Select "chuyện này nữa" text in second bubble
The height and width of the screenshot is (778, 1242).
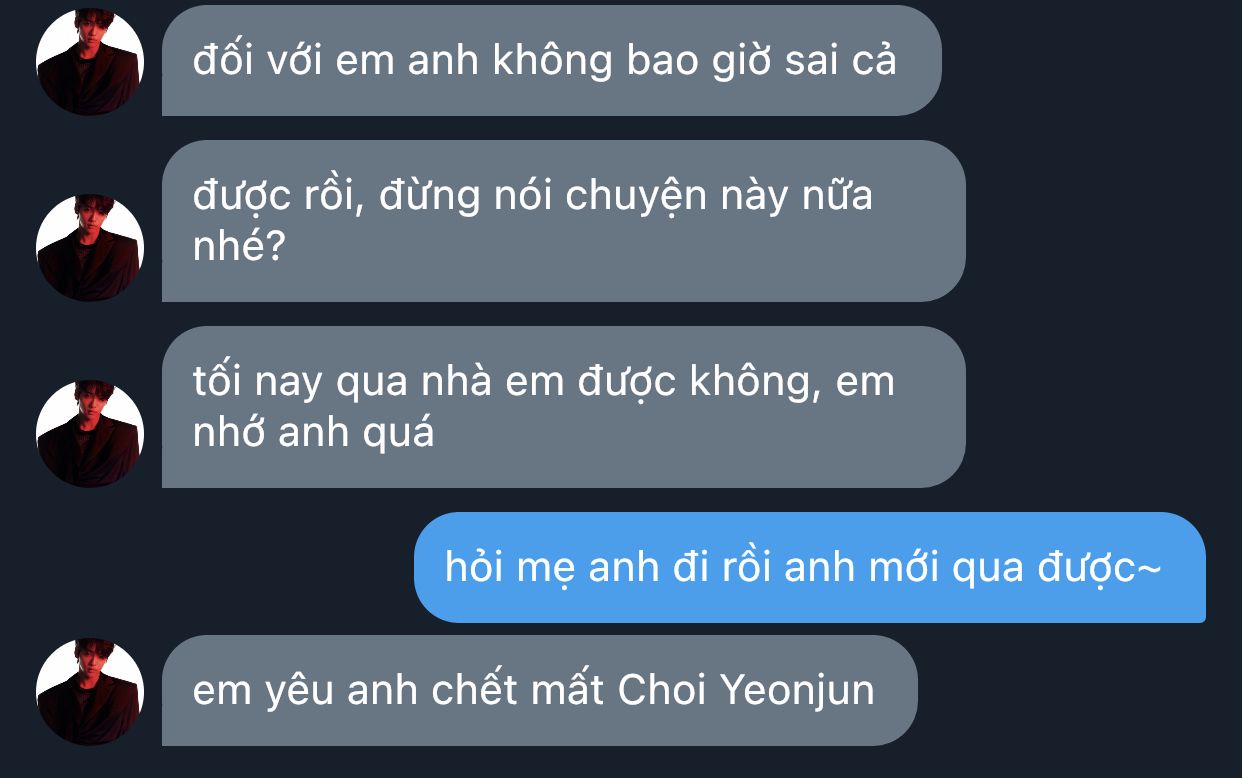(x=719, y=195)
